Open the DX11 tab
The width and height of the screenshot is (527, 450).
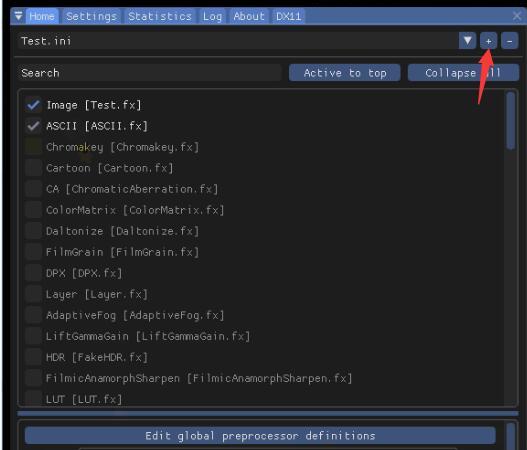coord(288,16)
